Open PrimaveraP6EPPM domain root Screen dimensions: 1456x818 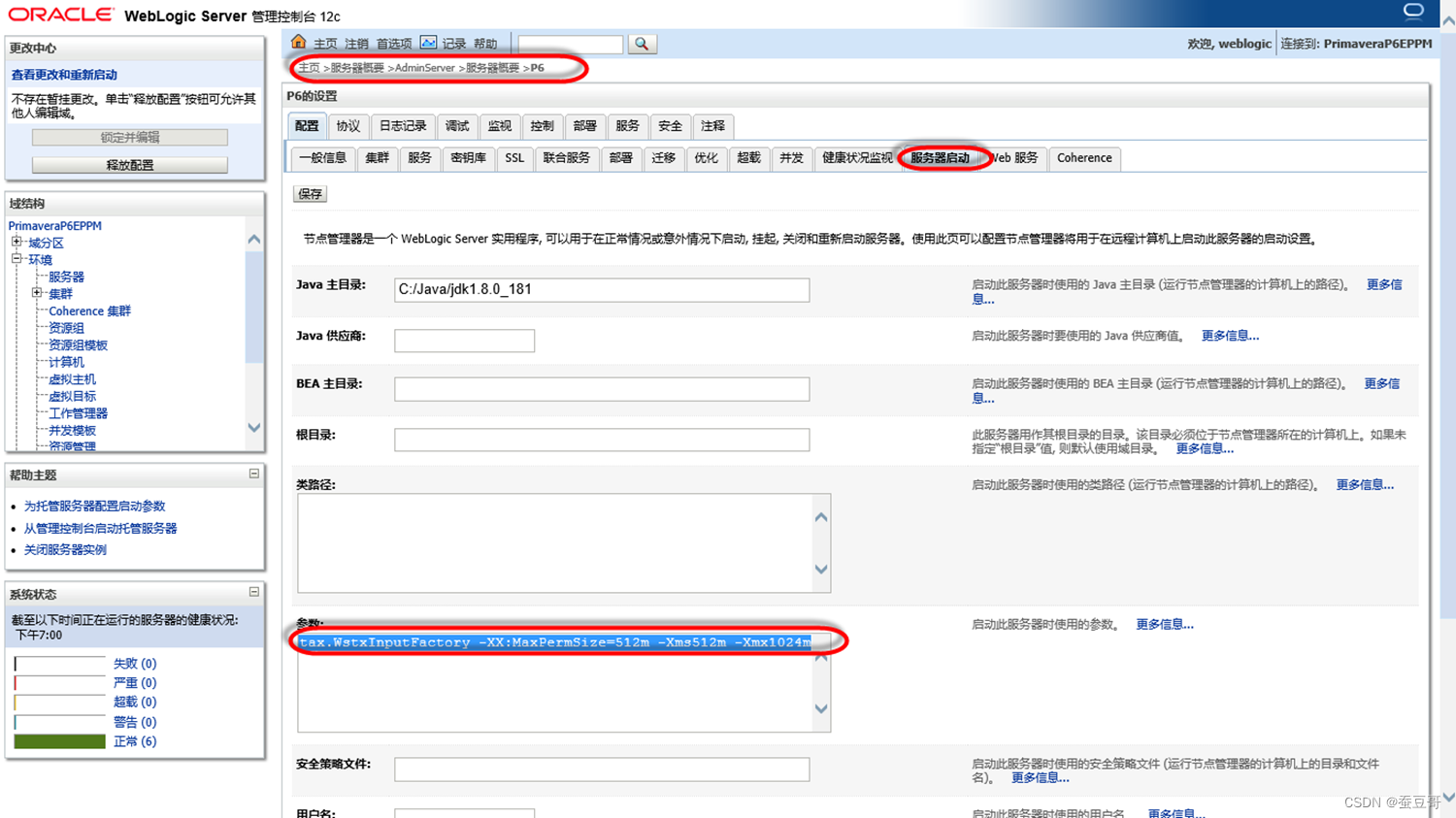pyautogui.click(x=54, y=225)
